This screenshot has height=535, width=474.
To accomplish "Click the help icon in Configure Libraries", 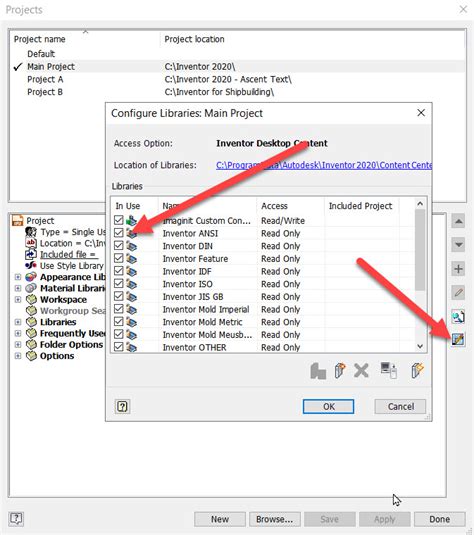I will point(123,407).
